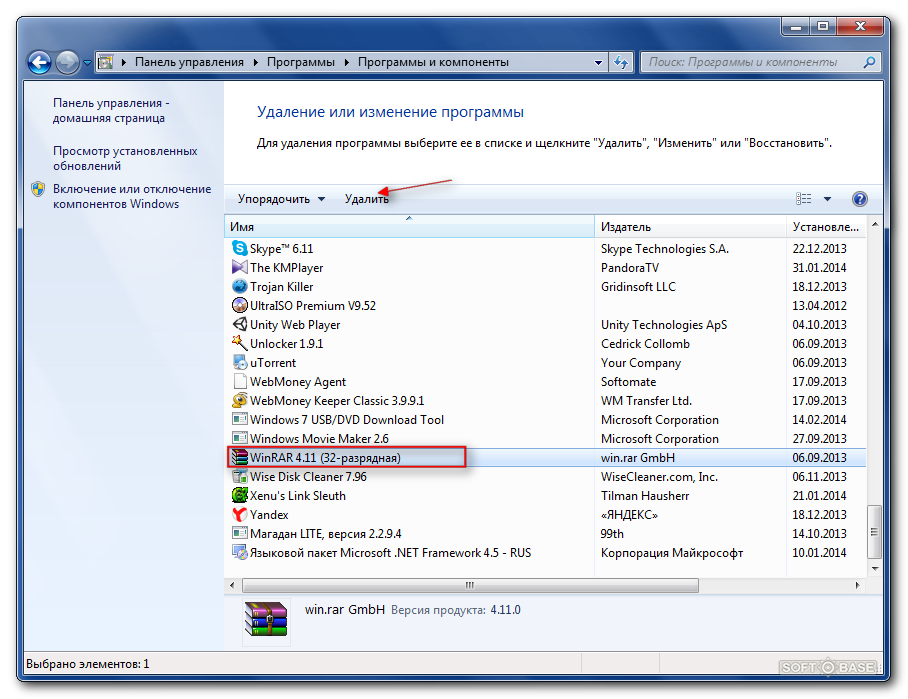Select WinRAR 4.11 (32-разрядная) entry

(325, 458)
